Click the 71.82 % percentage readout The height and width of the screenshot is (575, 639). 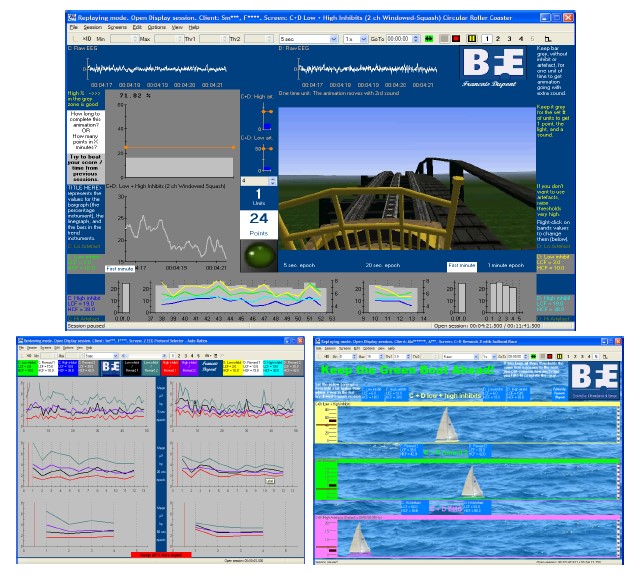click(135, 96)
